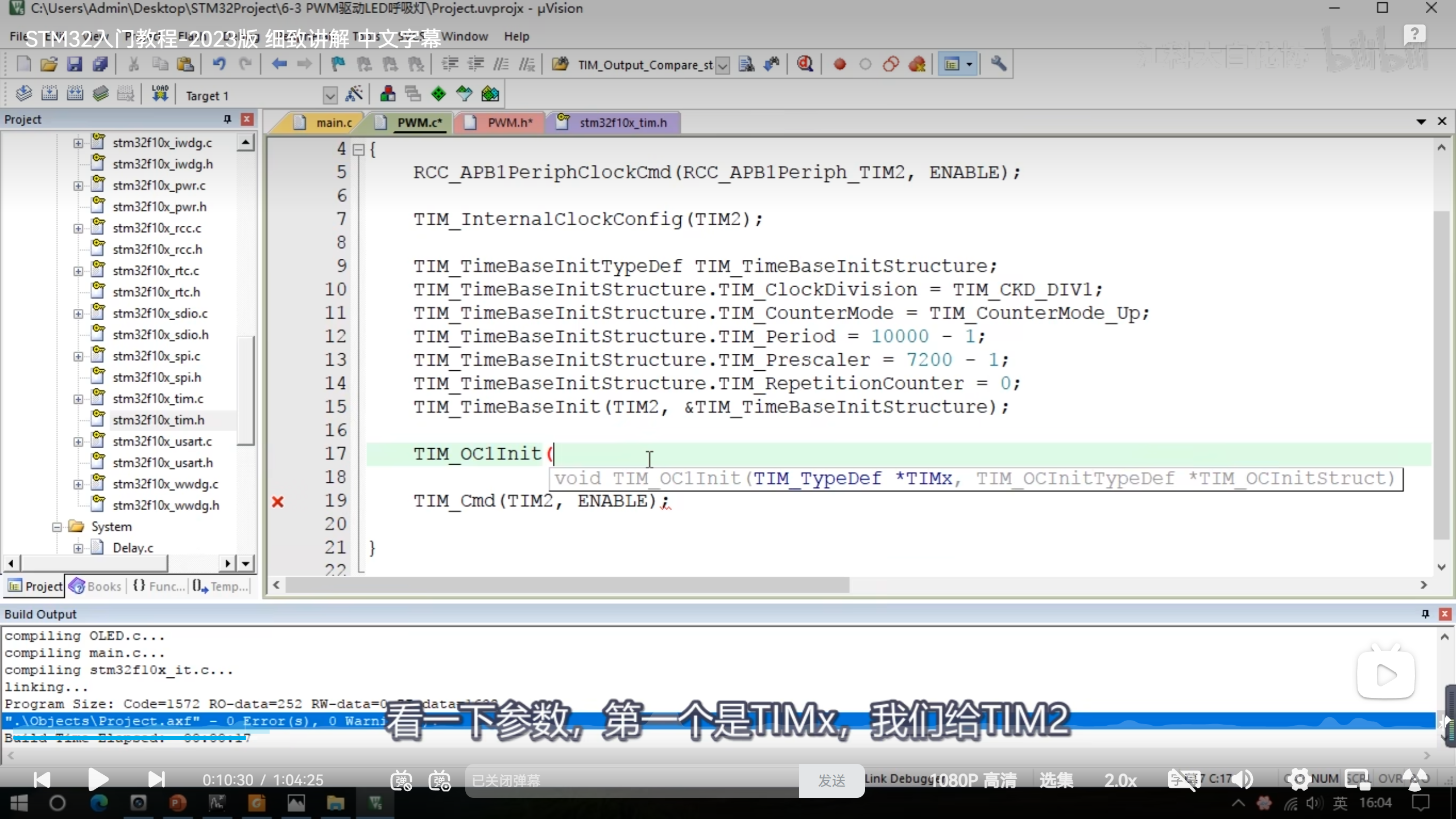Switch to the main.c tab
The image size is (1456, 819).
[333, 123]
